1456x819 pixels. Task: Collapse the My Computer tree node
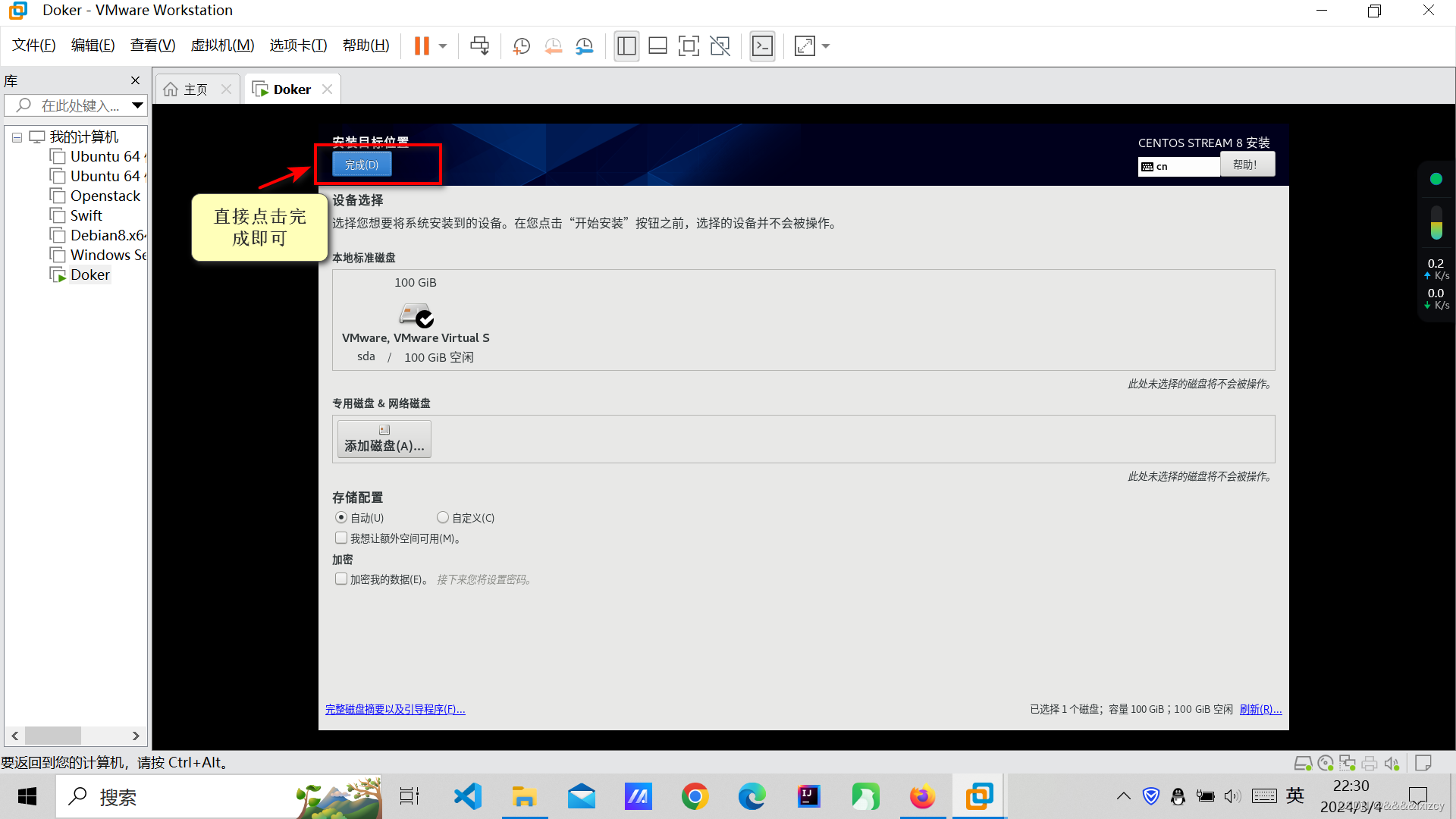click(17, 137)
